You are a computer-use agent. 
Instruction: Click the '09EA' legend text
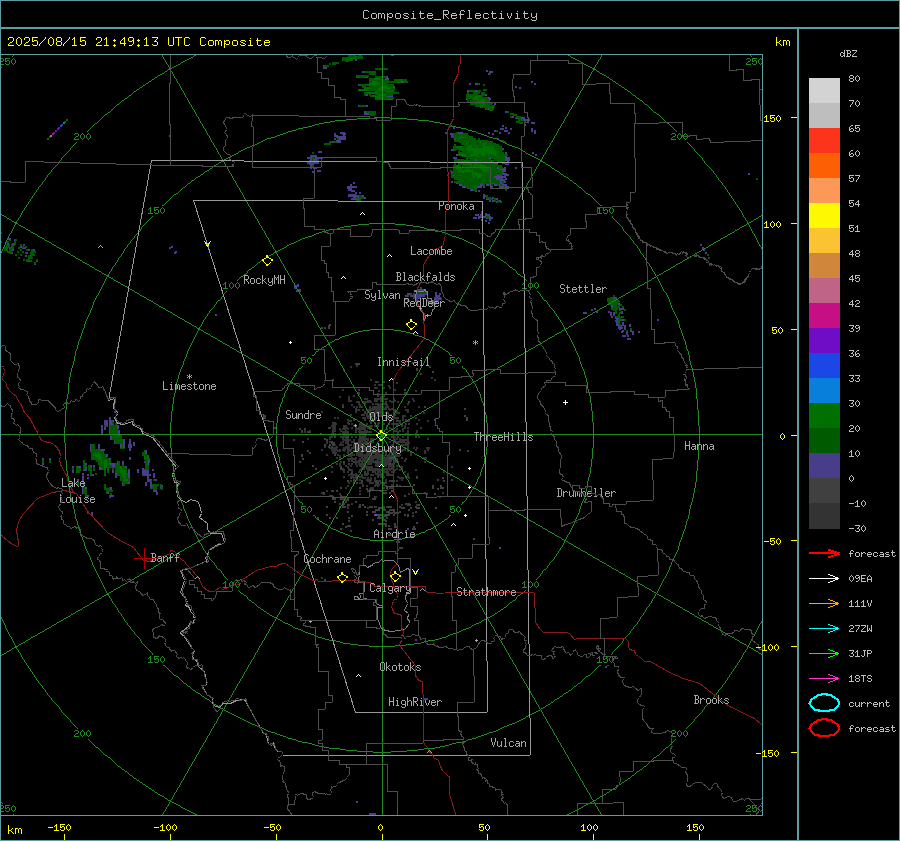[860, 579]
